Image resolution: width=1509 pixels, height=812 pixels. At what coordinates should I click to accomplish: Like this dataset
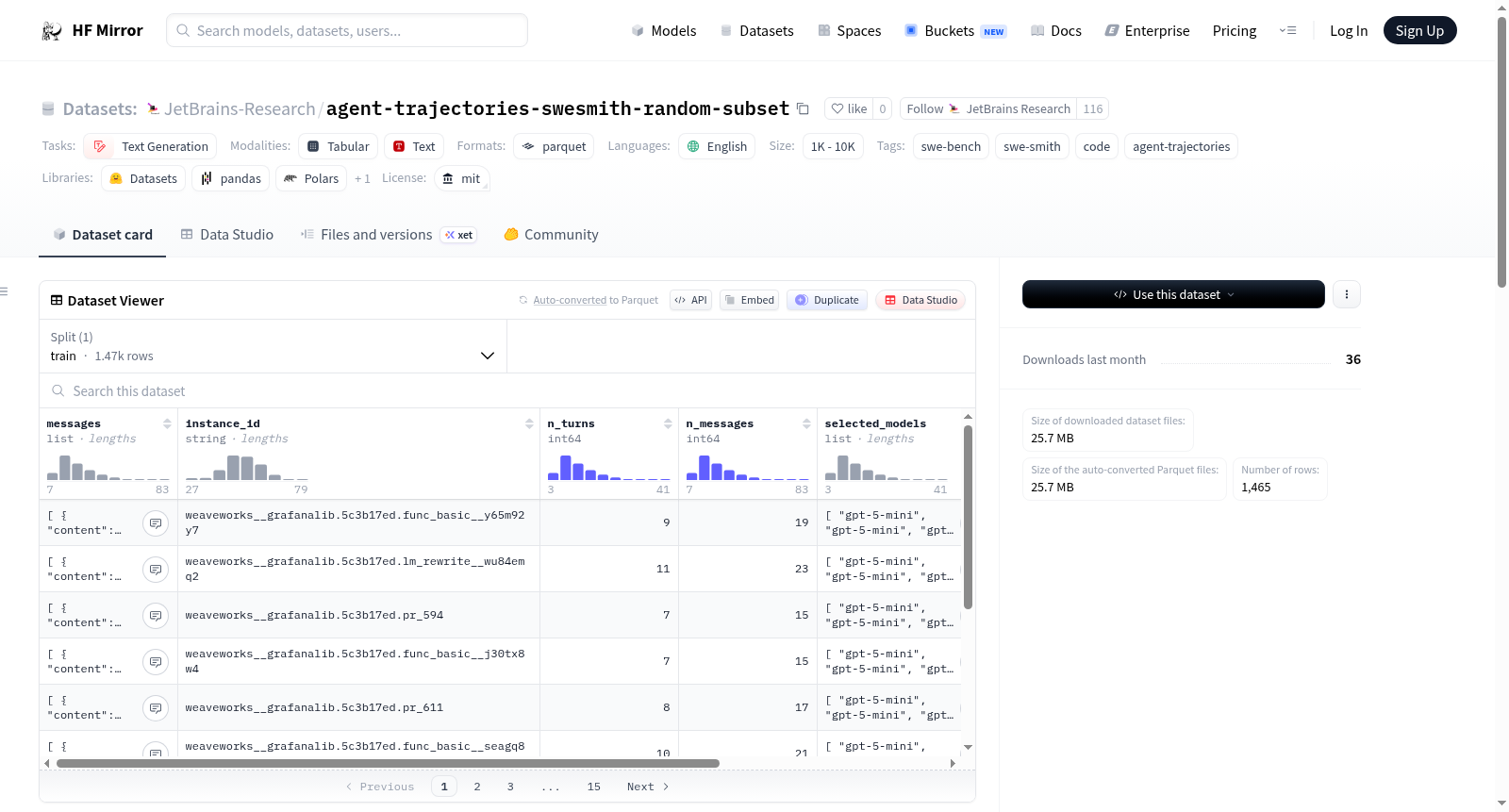[x=849, y=108]
